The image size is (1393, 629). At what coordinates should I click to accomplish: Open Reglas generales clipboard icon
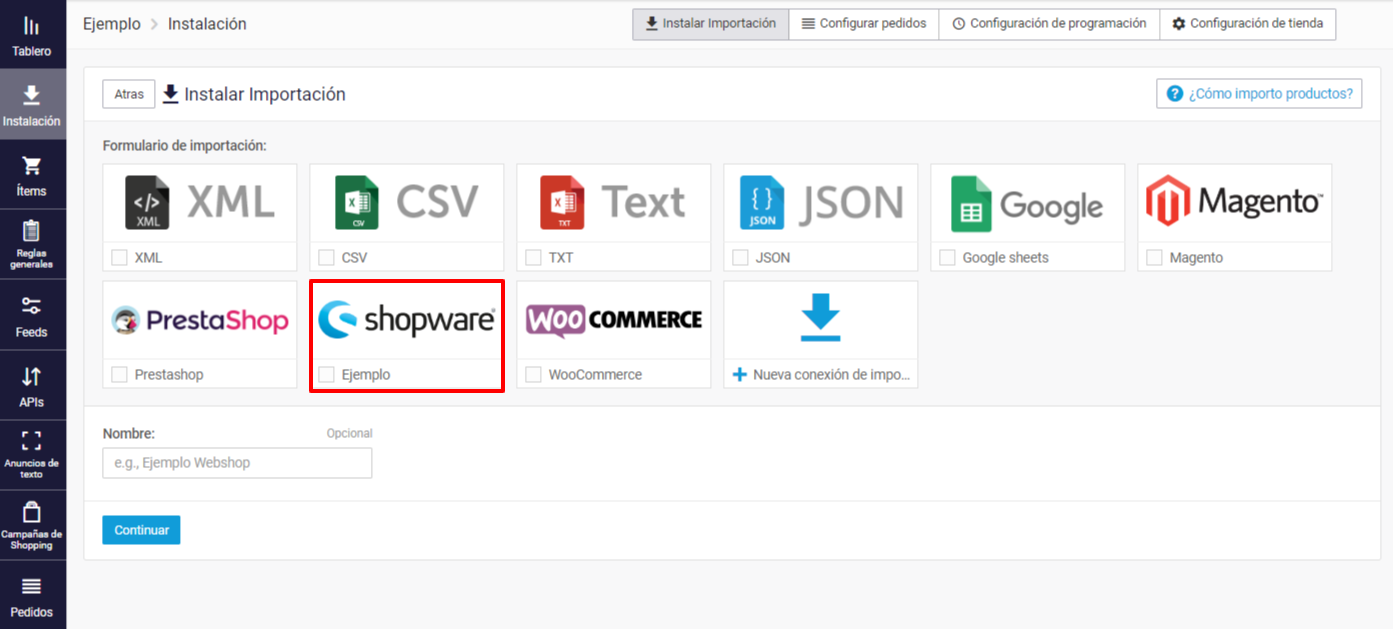point(32,230)
